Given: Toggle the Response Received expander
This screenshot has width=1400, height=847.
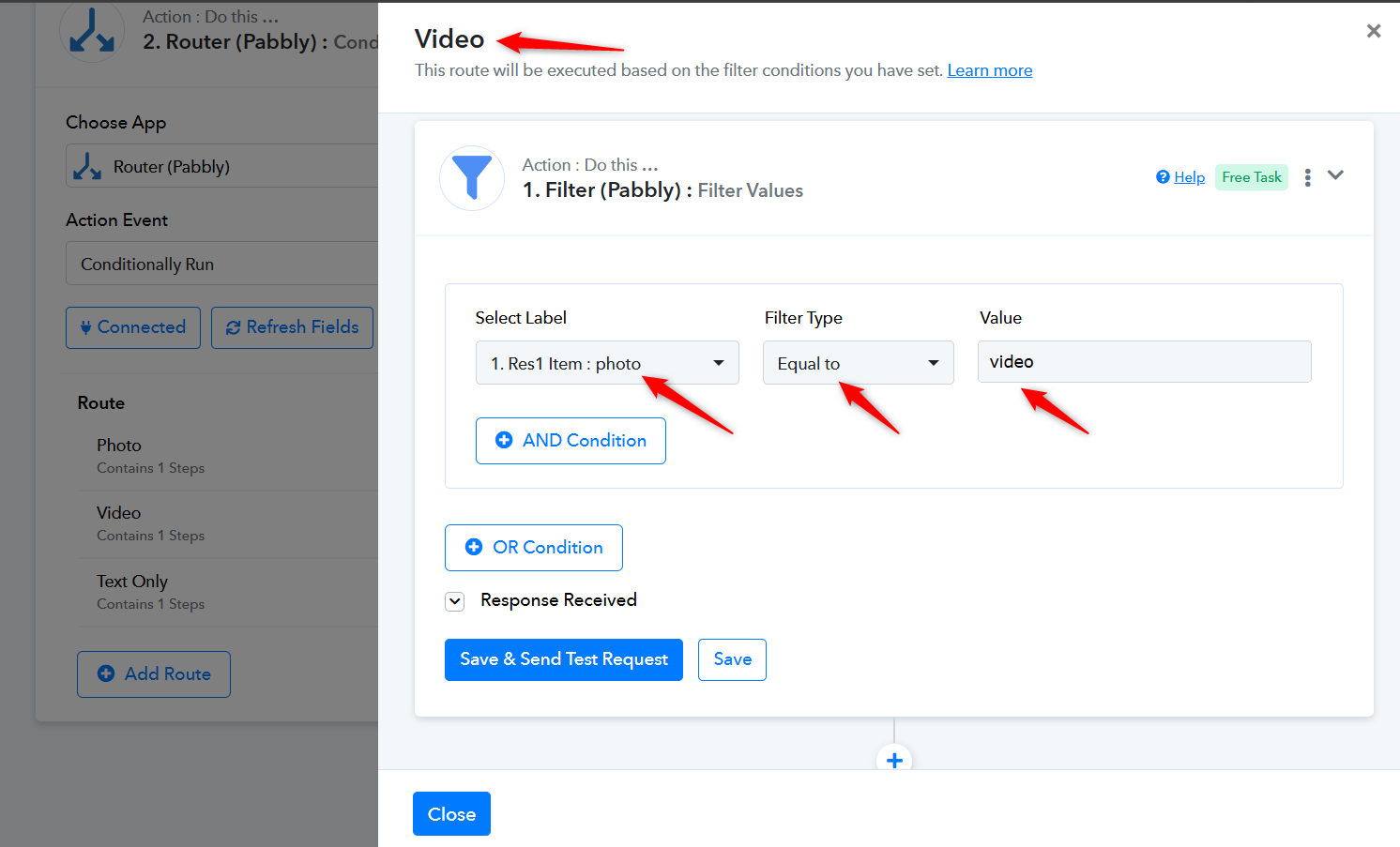Looking at the screenshot, I should pyautogui.click(x=455, y=601).
